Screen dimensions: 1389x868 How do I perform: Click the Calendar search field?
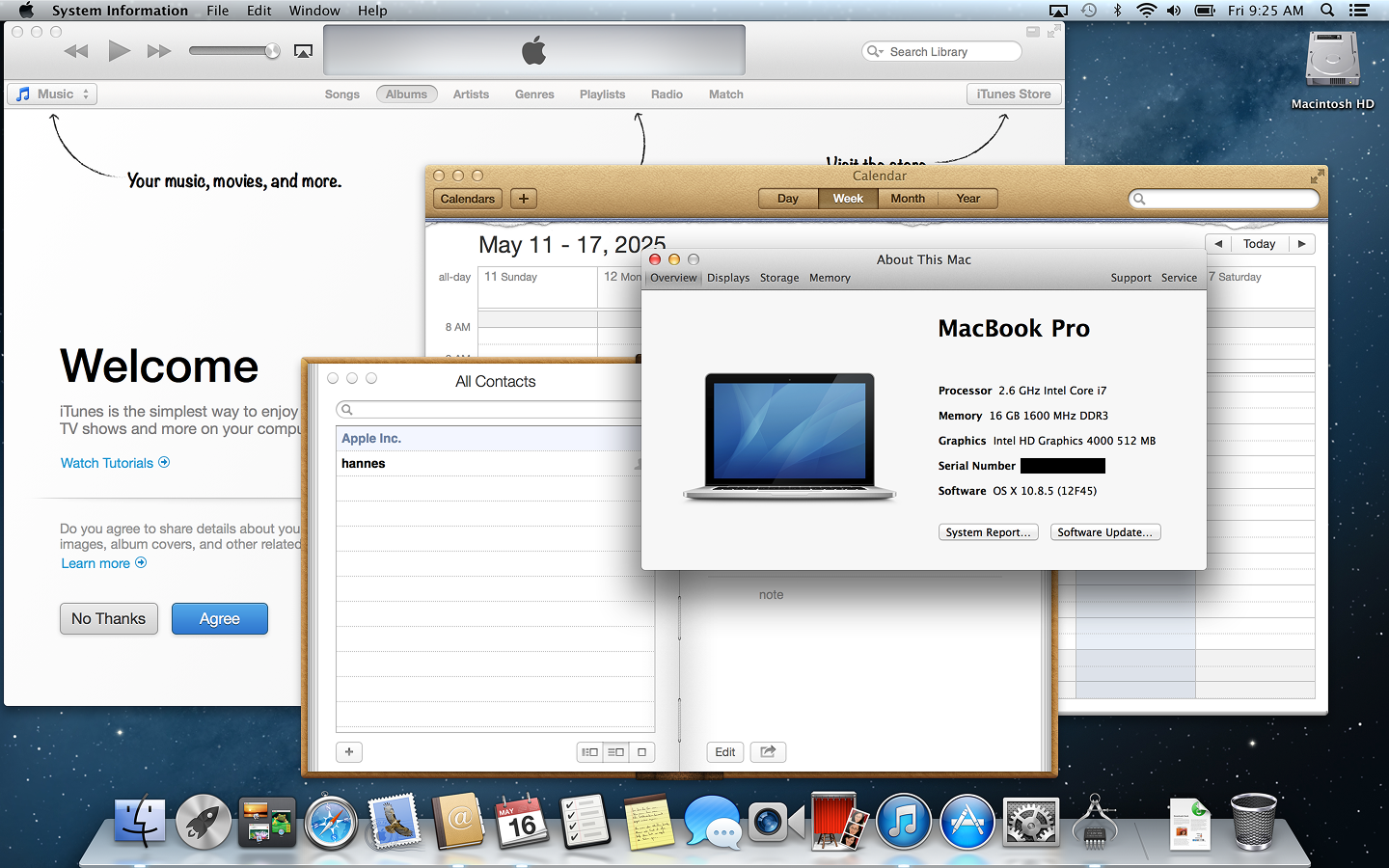click(x=1223, y=199)
